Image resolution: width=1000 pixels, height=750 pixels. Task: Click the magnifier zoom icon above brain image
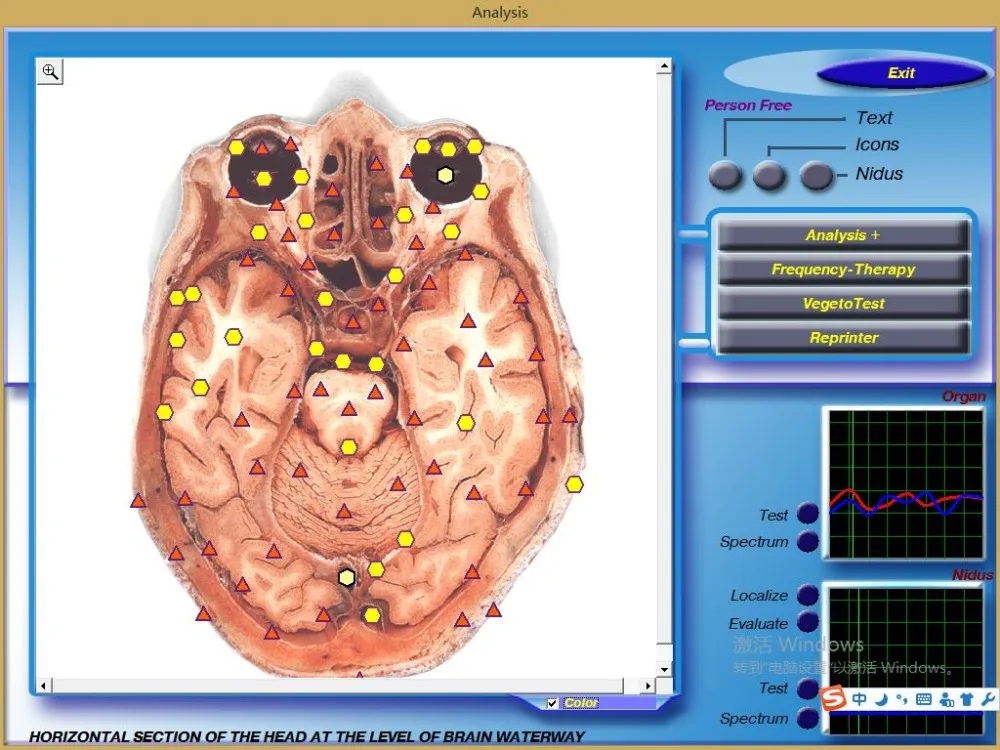(x=50, y=71)
